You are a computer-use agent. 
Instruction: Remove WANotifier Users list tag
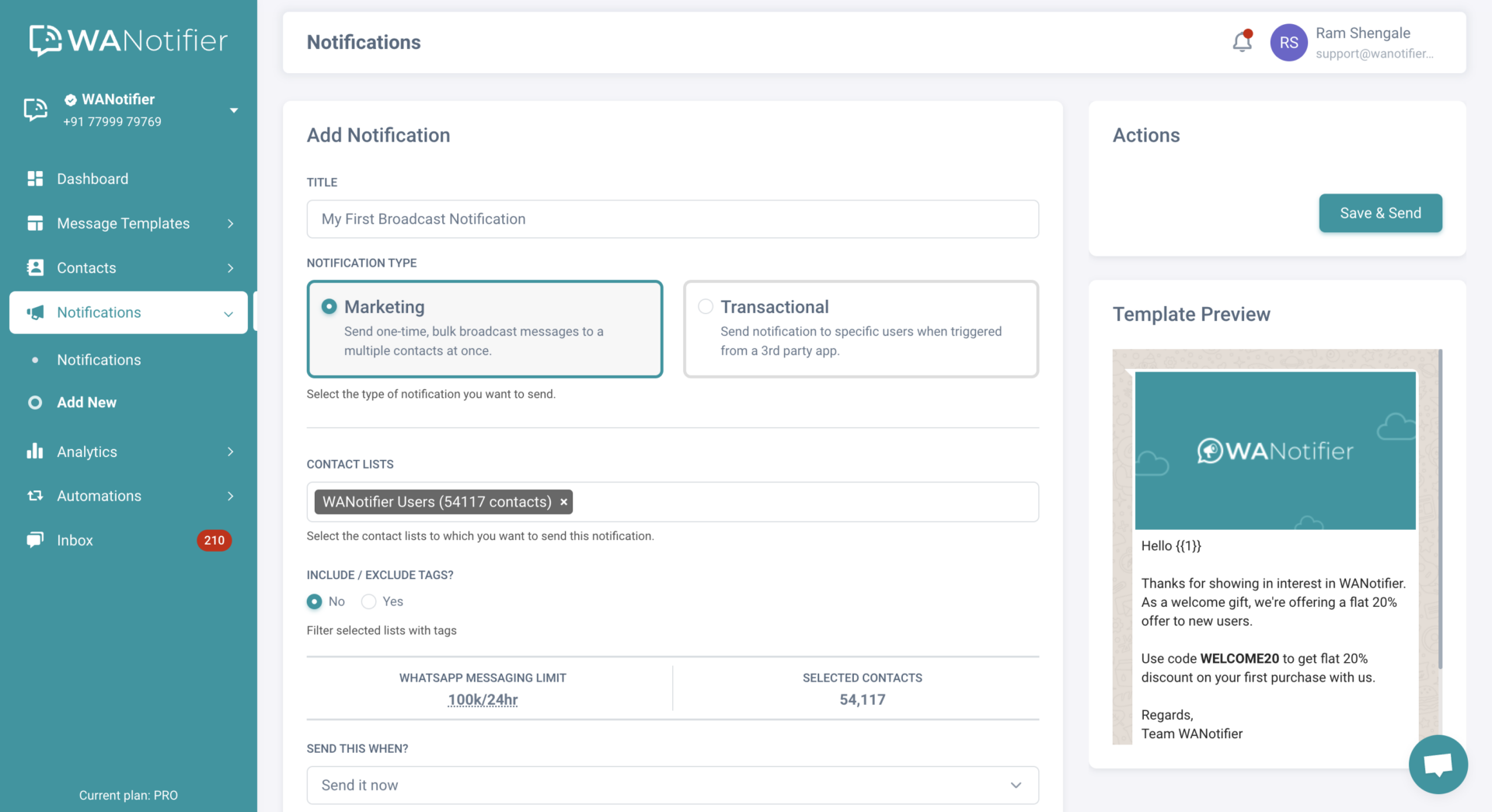[564, 503]
